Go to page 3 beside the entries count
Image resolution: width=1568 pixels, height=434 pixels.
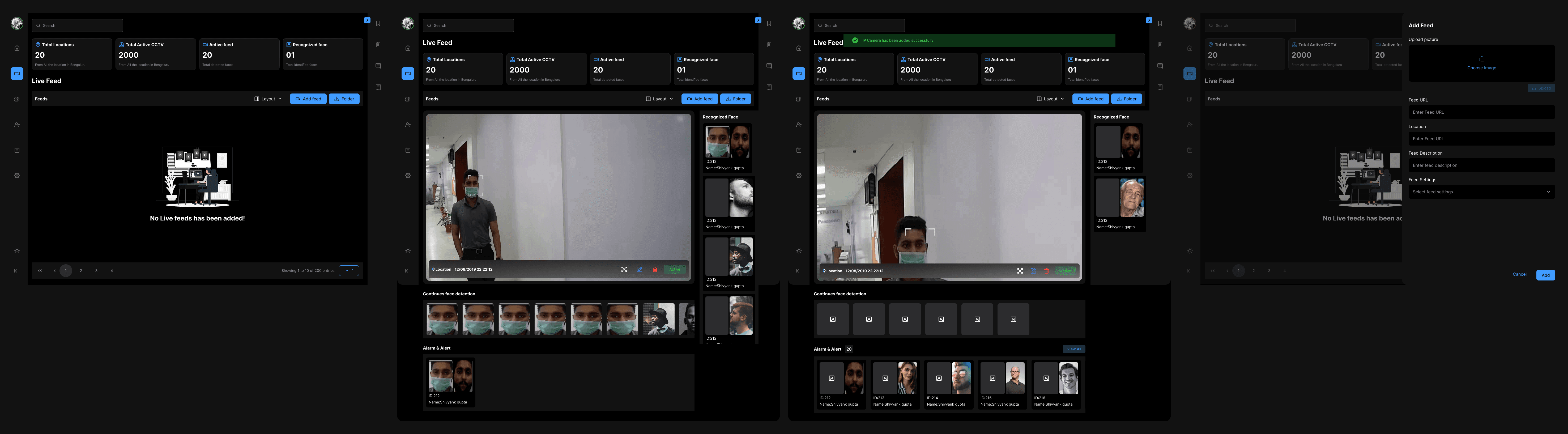(x=96, y=271)
